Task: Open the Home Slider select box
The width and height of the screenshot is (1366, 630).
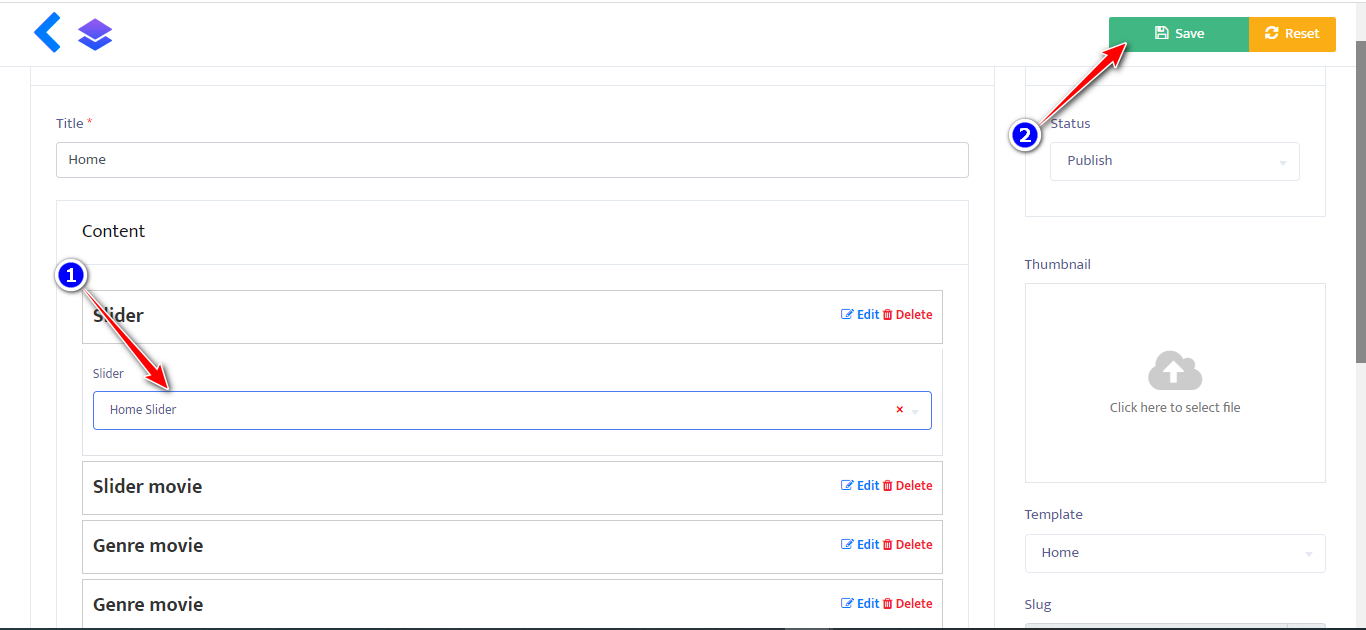Action: point(512,410)
